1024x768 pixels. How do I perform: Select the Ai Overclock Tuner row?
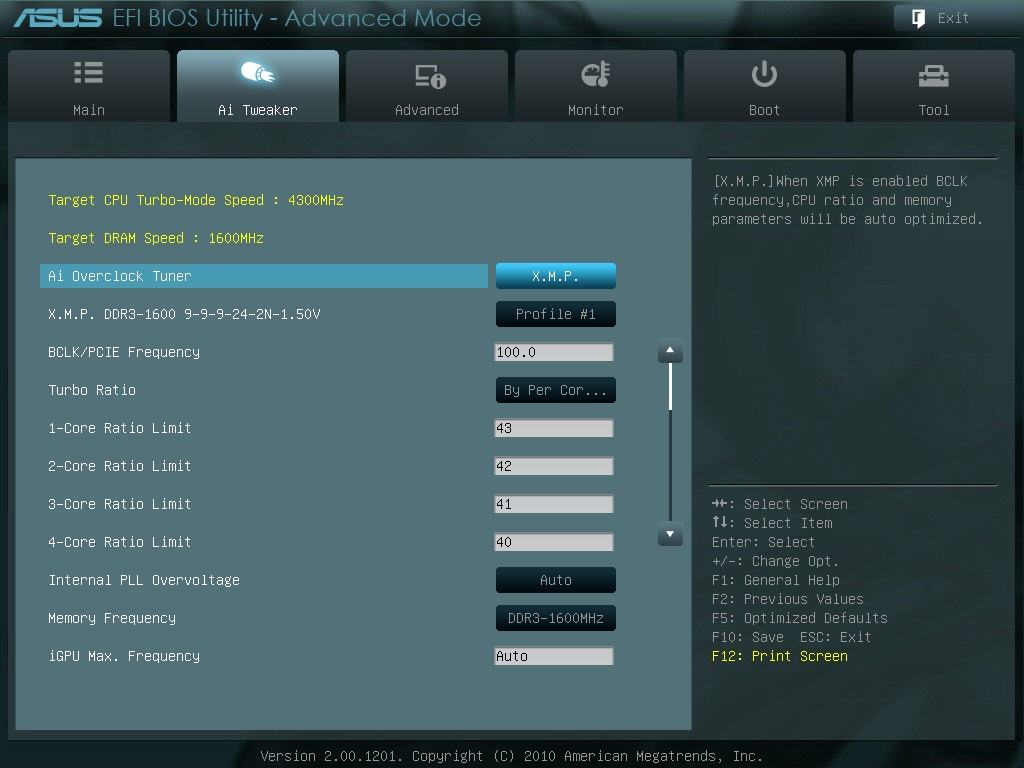tap(264, 276)
